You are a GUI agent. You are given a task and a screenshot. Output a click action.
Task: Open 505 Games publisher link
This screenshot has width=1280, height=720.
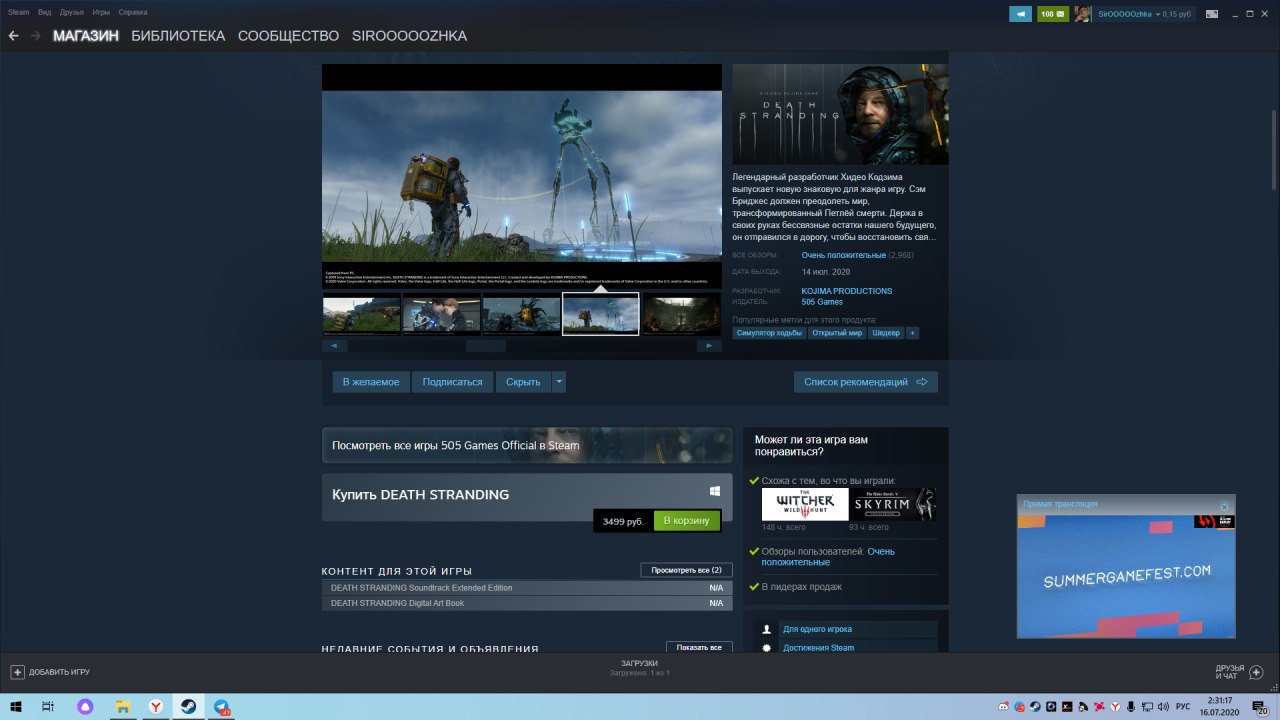[822, 302]
